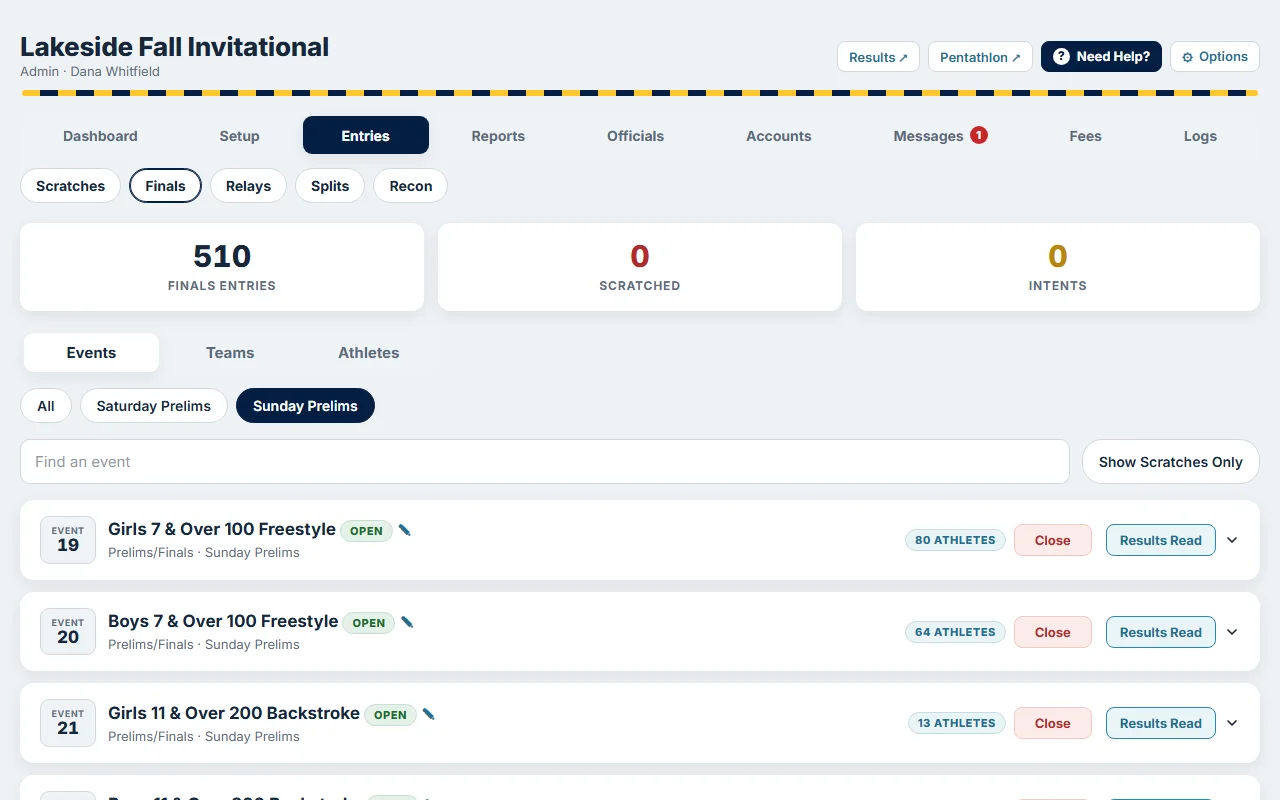Click the 80 Athletes badge
Screen dimensions: 1280x800
coord(955,540)
